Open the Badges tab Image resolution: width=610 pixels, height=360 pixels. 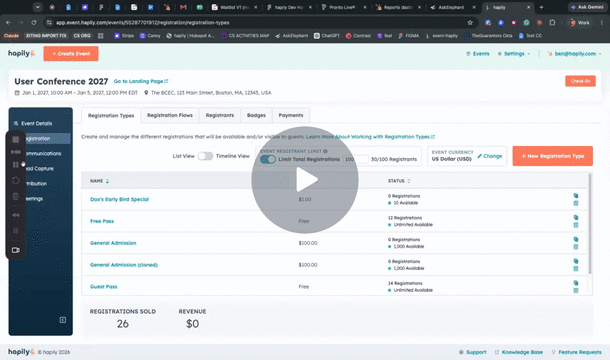(x=256, y=115)
